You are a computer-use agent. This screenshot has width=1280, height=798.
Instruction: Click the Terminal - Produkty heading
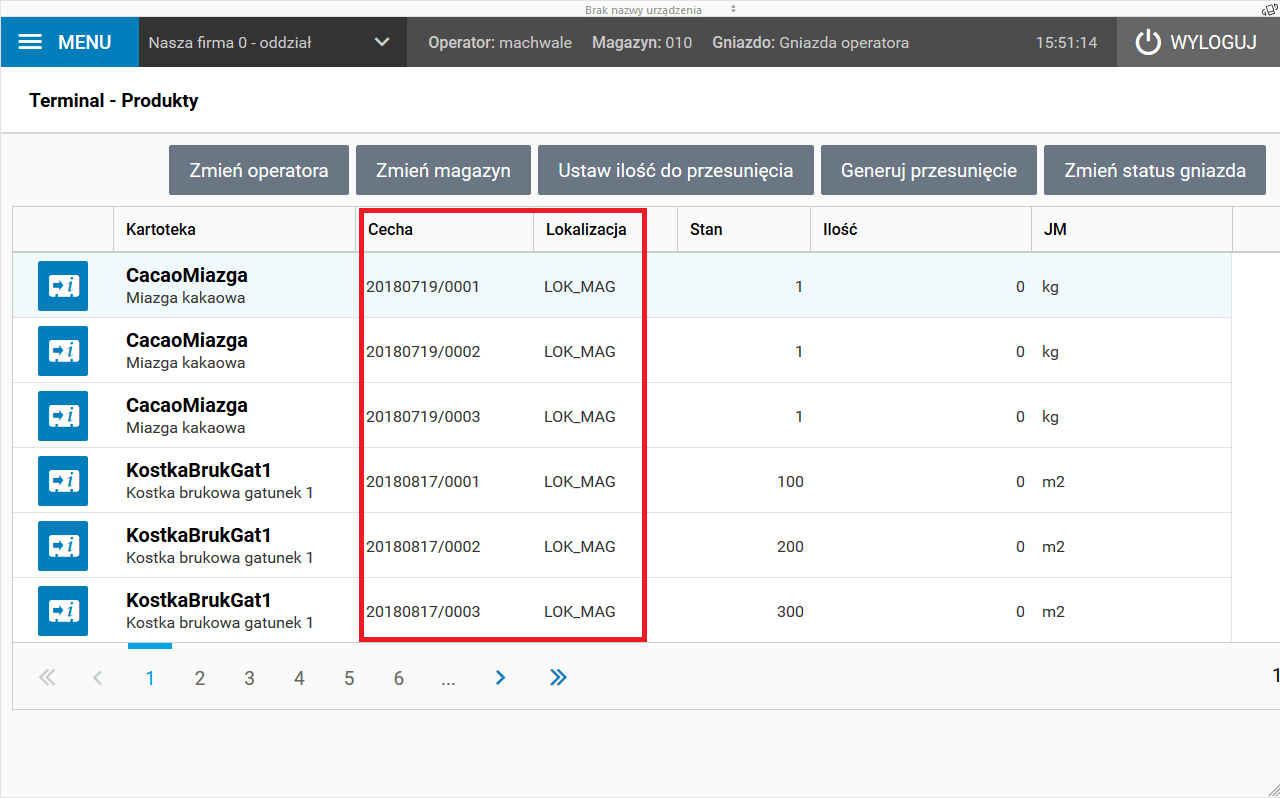(x=114, y=100)
